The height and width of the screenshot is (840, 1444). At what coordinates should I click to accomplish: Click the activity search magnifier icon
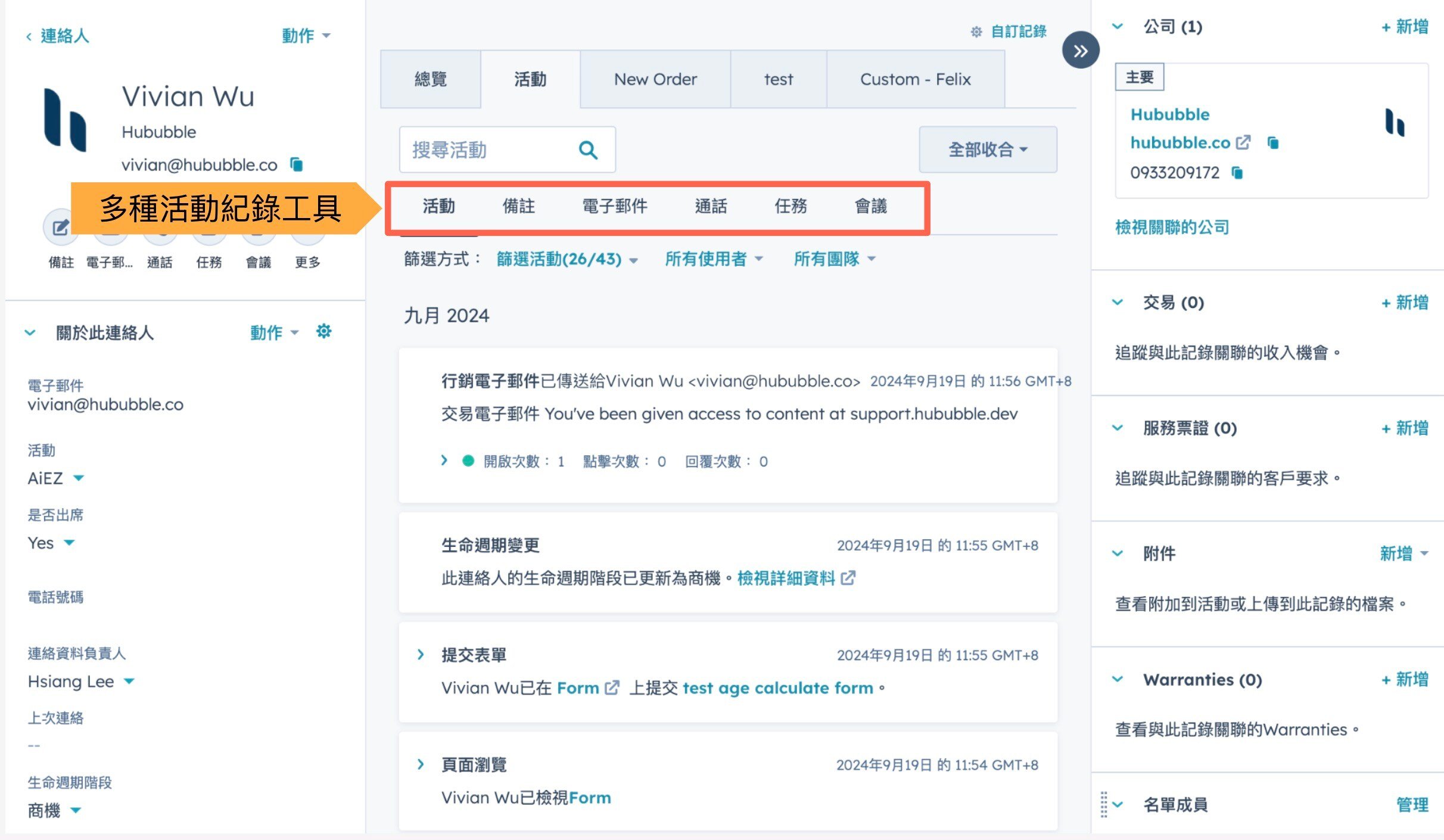[x=588, y=150]
